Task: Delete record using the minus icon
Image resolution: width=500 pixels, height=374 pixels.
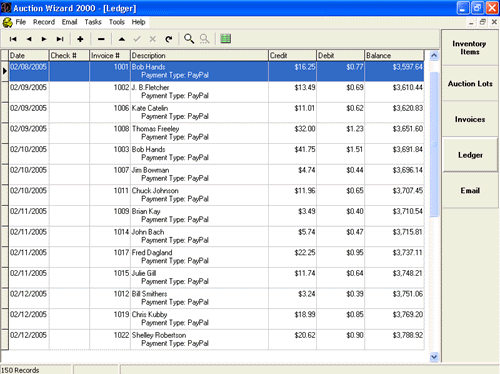Action: (x=101, y=39)
